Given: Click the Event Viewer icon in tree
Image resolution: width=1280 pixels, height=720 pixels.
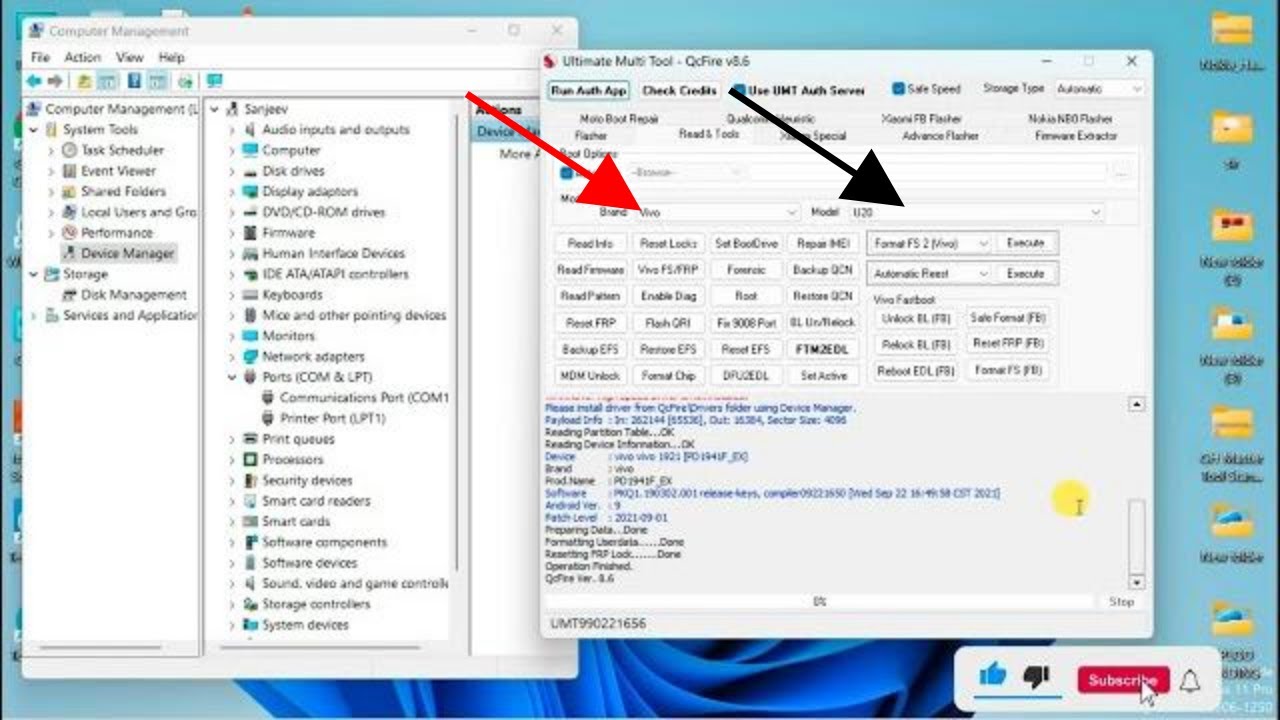Looking at the screenshot, I should coord(69,171).
